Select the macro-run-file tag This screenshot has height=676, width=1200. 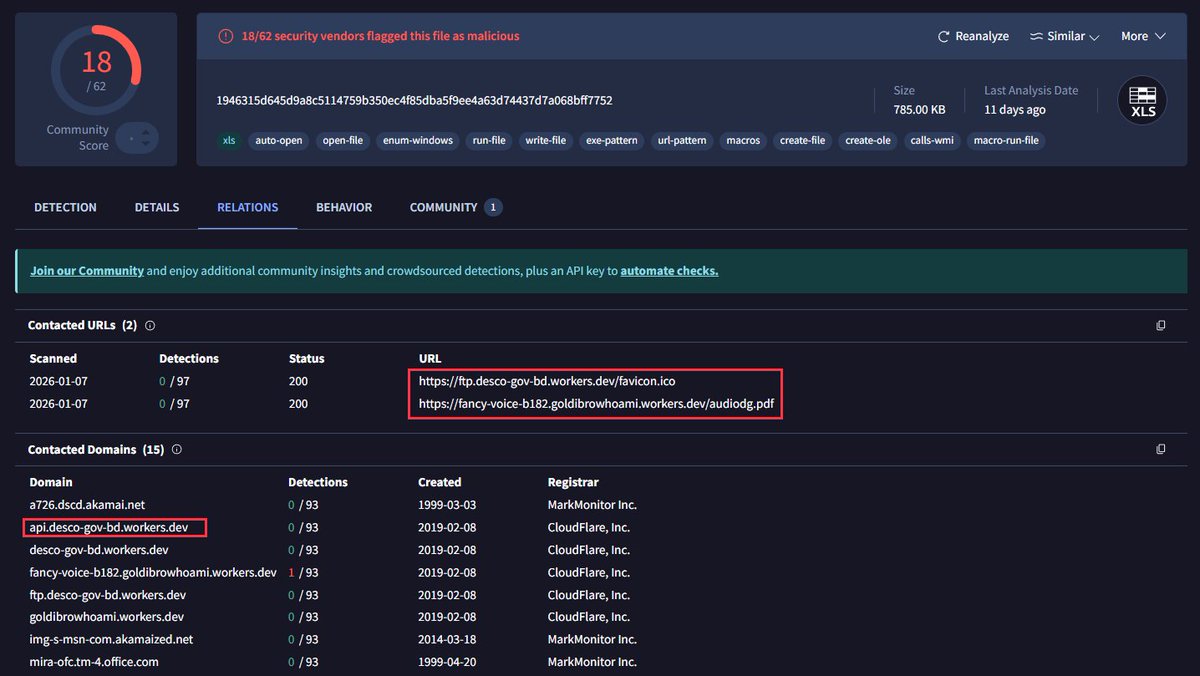1006,141
